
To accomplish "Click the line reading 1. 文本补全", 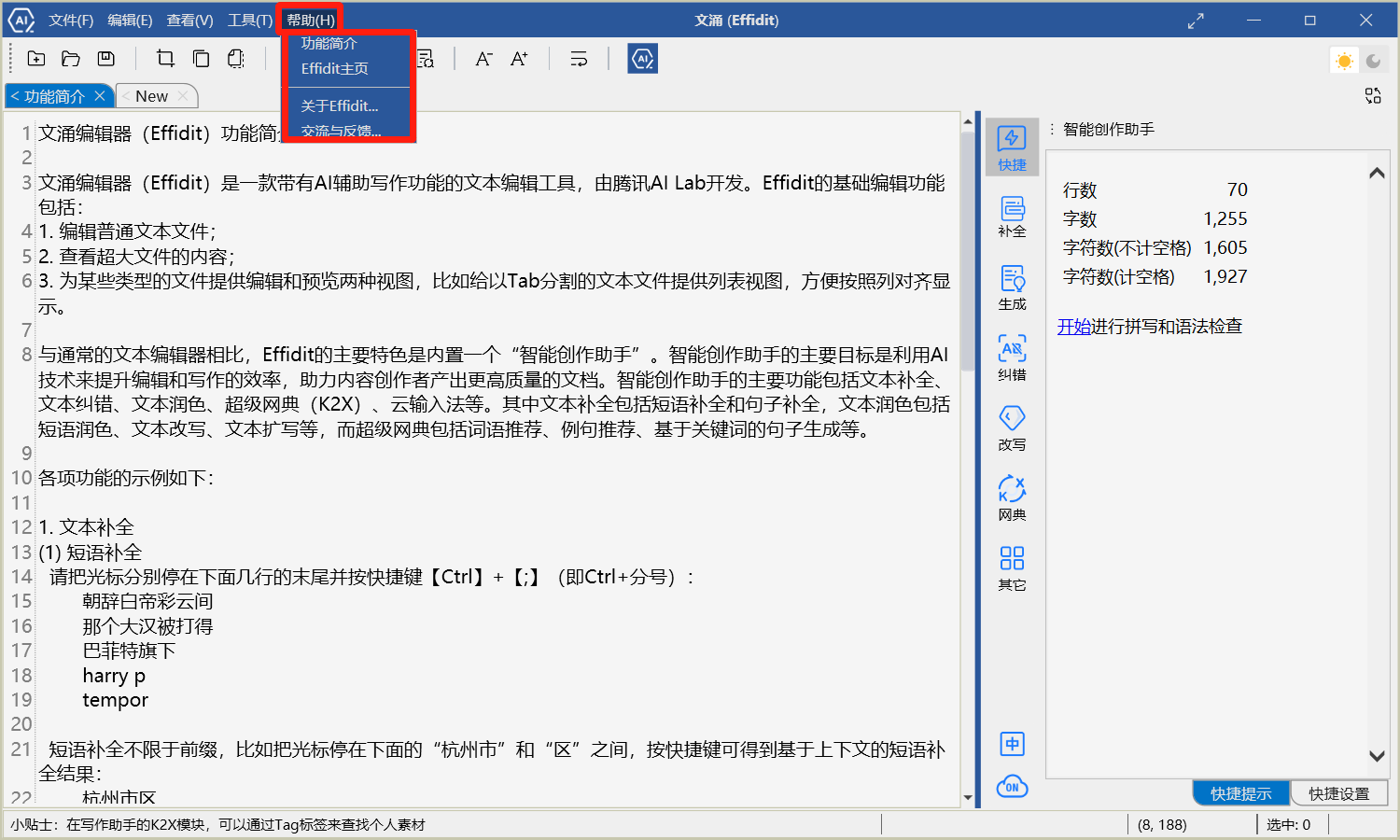I will coord(86,527).
